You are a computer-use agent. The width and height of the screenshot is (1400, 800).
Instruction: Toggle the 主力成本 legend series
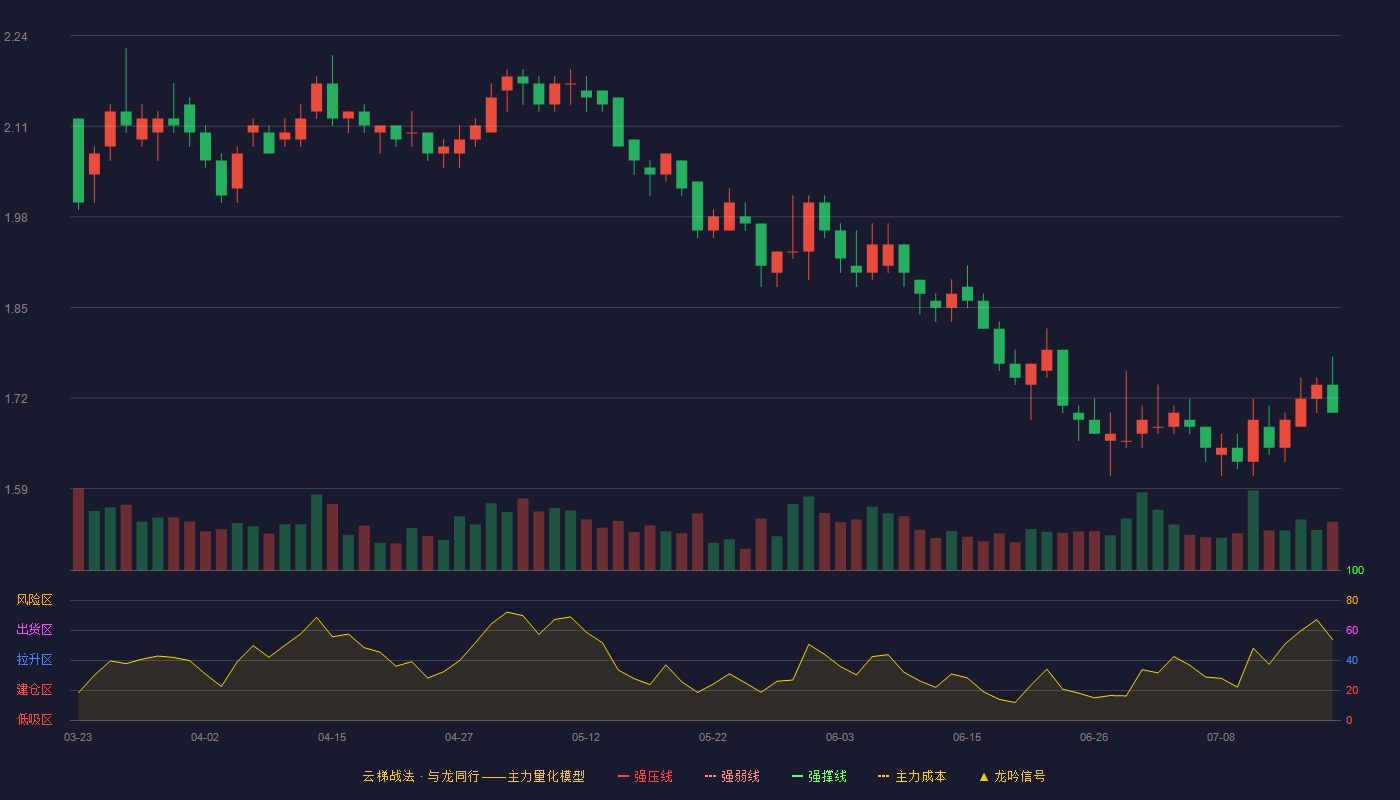coord(912,776)
